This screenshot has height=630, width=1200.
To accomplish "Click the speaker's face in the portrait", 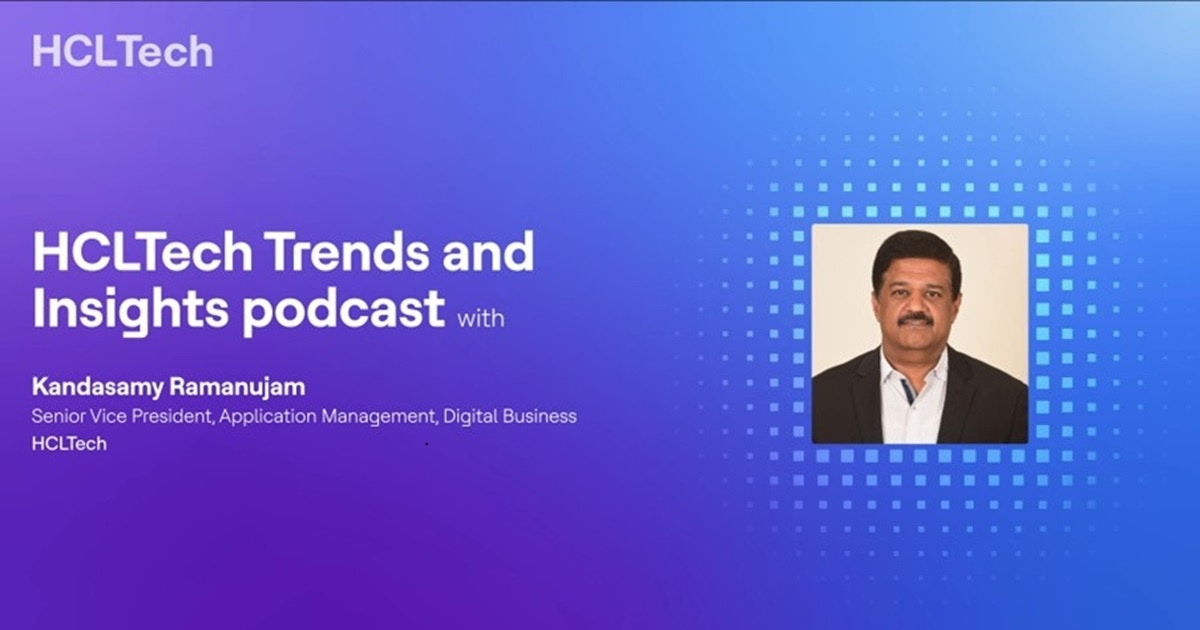I will (916, 300).
